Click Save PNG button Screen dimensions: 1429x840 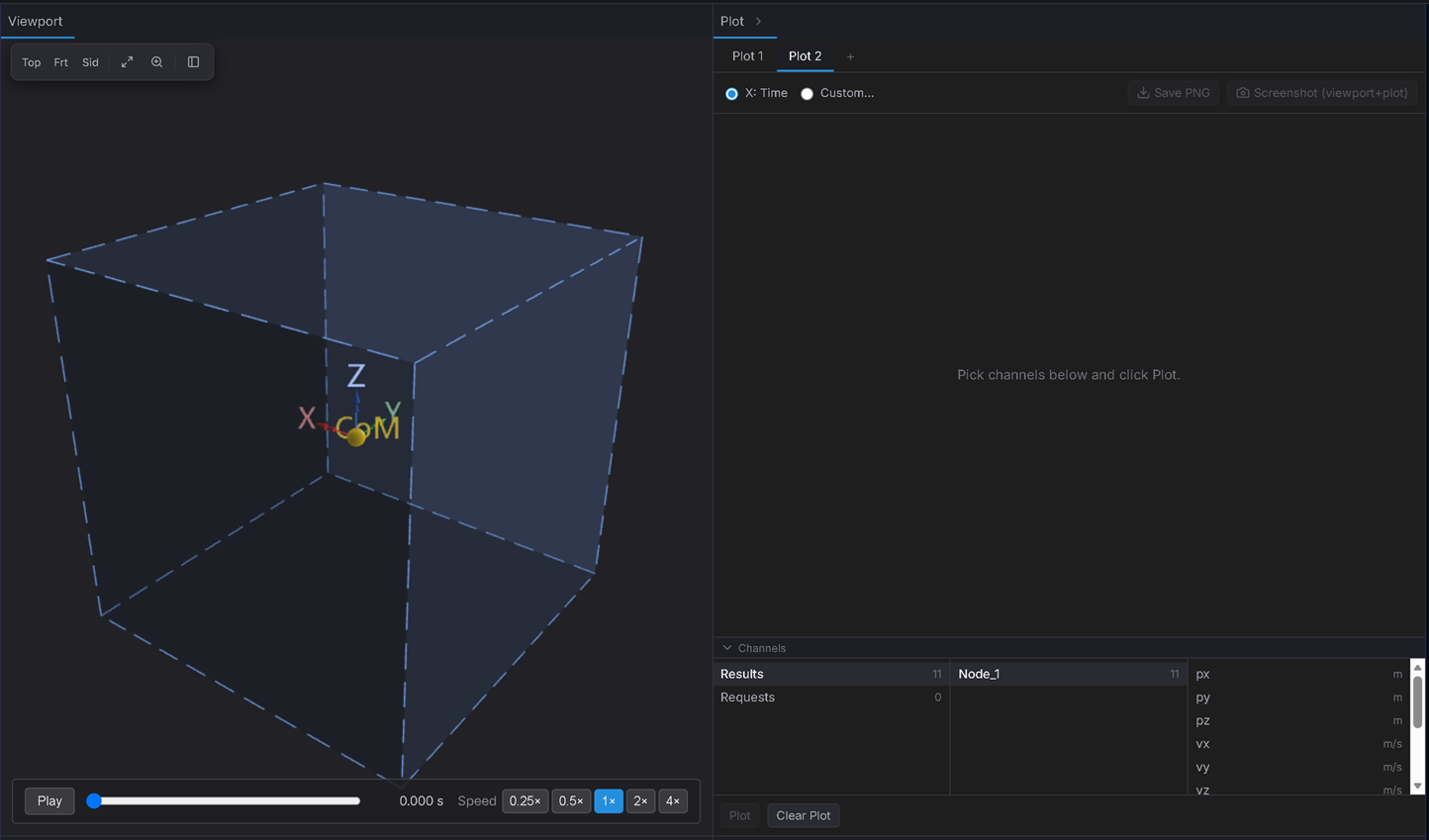pyautogui.click(x=1173, y=93)
